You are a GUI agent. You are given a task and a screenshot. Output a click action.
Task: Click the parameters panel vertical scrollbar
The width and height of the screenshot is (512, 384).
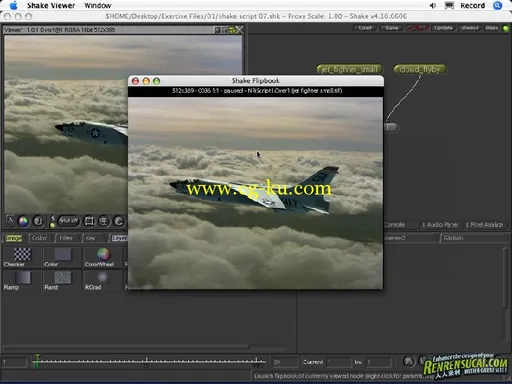pyautogui.click(x=505, y=278)
